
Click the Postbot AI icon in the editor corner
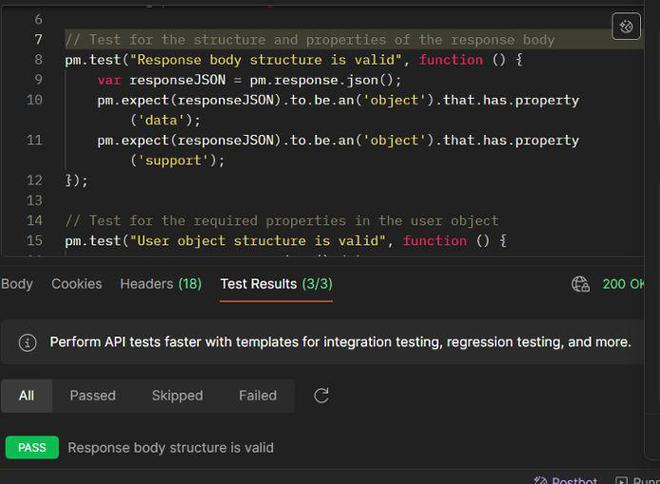(x=626, y=27)
